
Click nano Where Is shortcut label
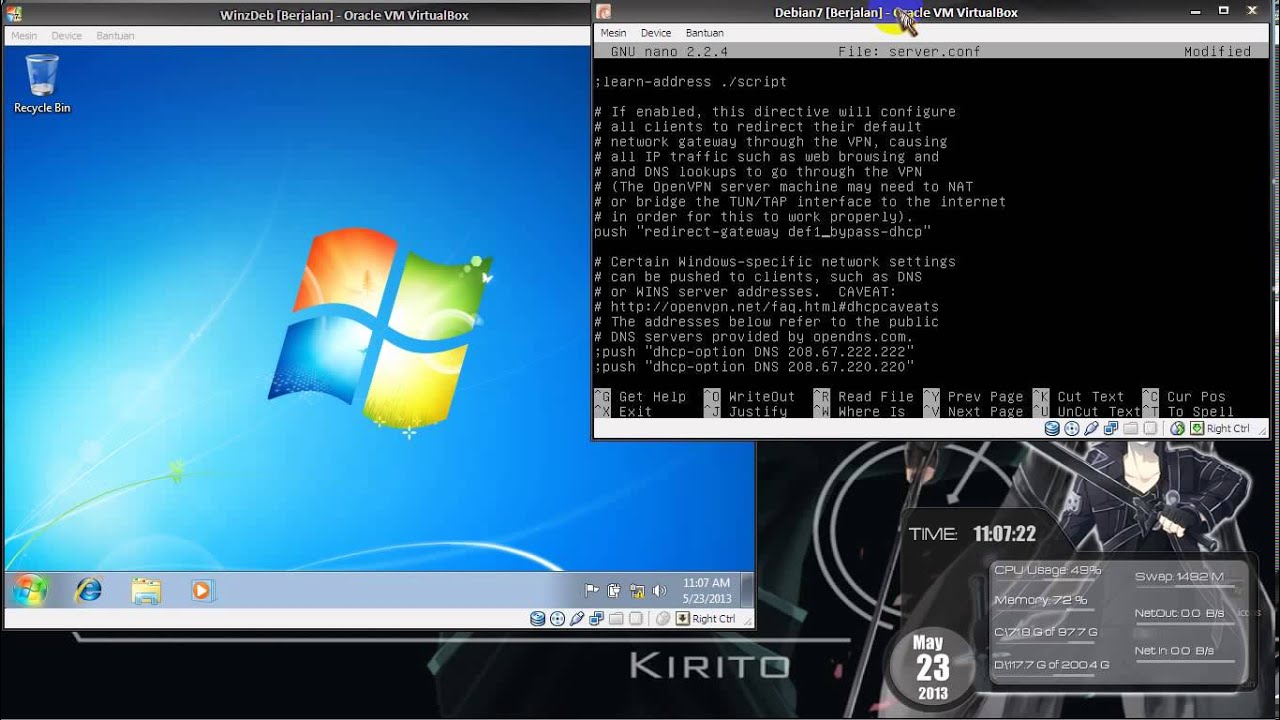coord(872,412)
